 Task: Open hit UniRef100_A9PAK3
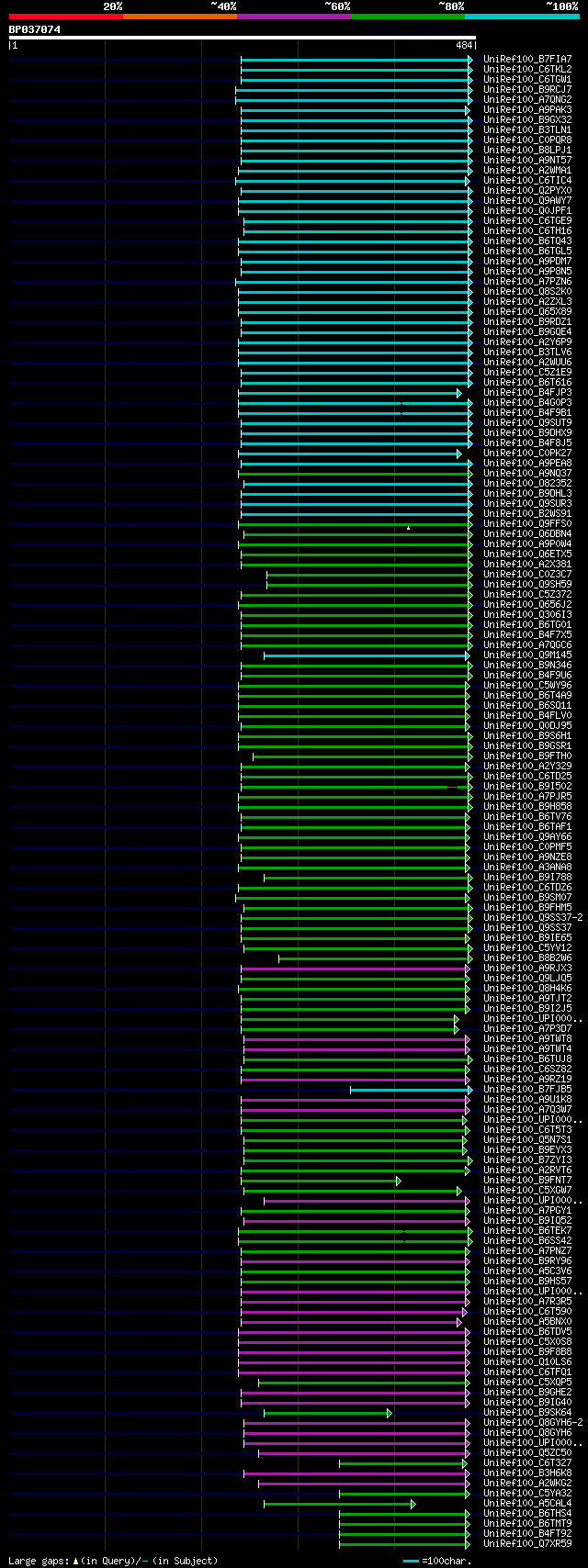527,110
